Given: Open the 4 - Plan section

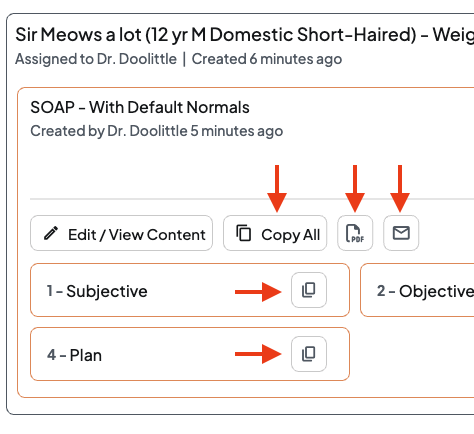Looking at the screenshot, I should coord(190,354).
